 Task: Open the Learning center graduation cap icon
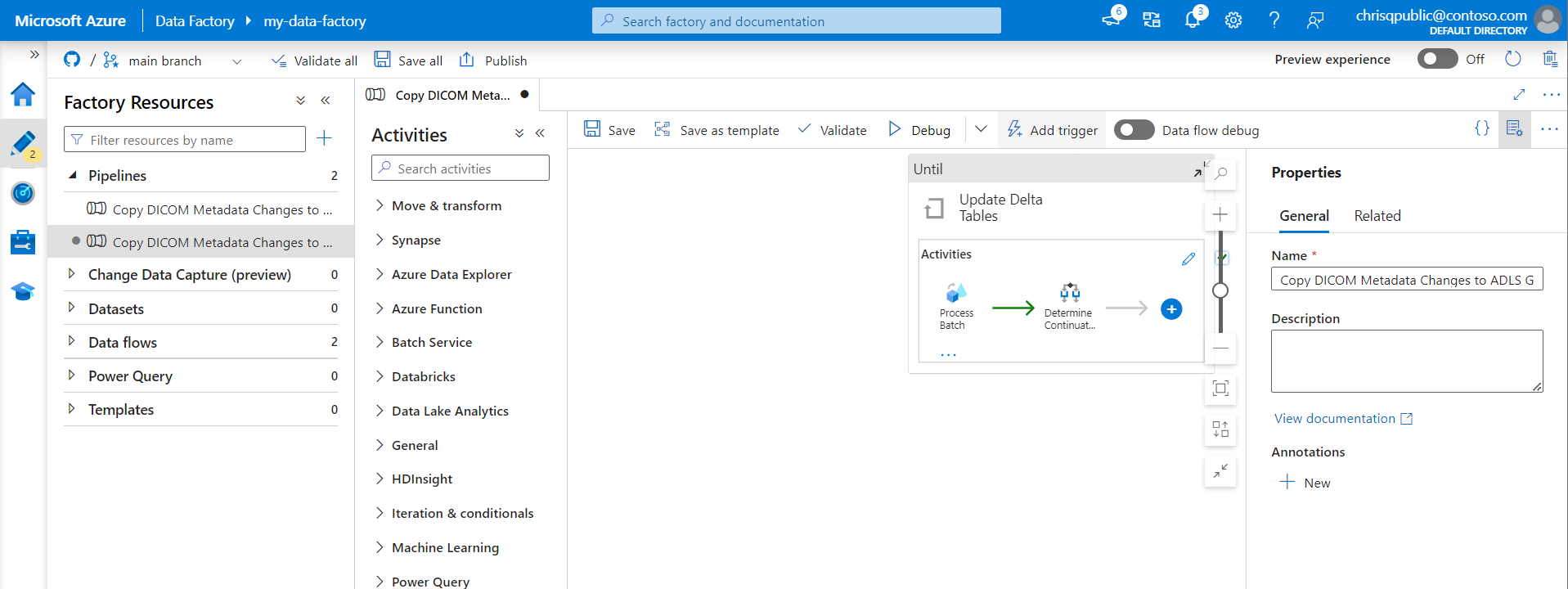pyautogui.click(x=23, y=291)
